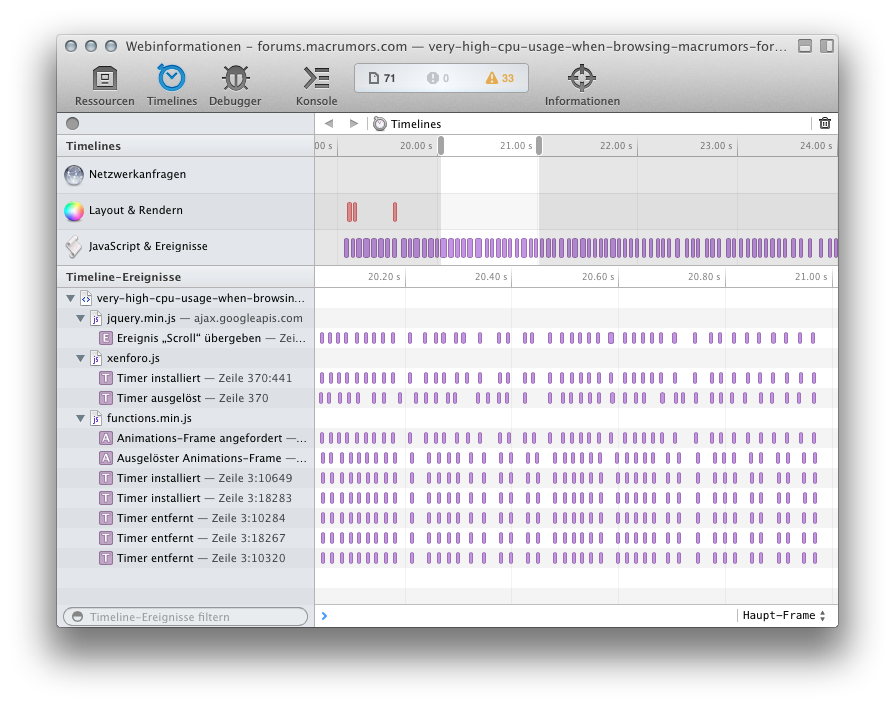Click the A icon of Animations-Frame angefordert
Image resolution: width=895 pixels, height=706 pixels.
click(106, 438)
